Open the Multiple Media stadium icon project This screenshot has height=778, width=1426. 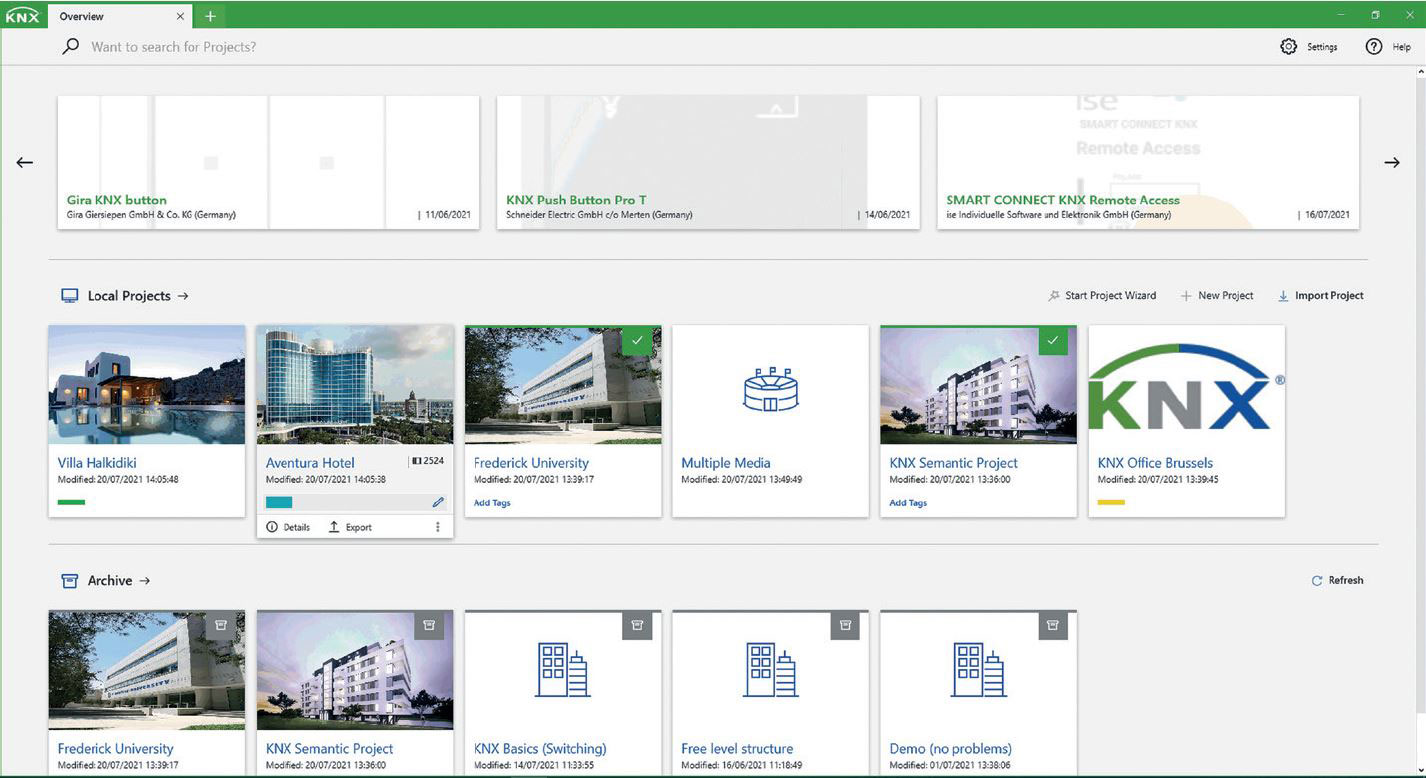coord(770,389)
